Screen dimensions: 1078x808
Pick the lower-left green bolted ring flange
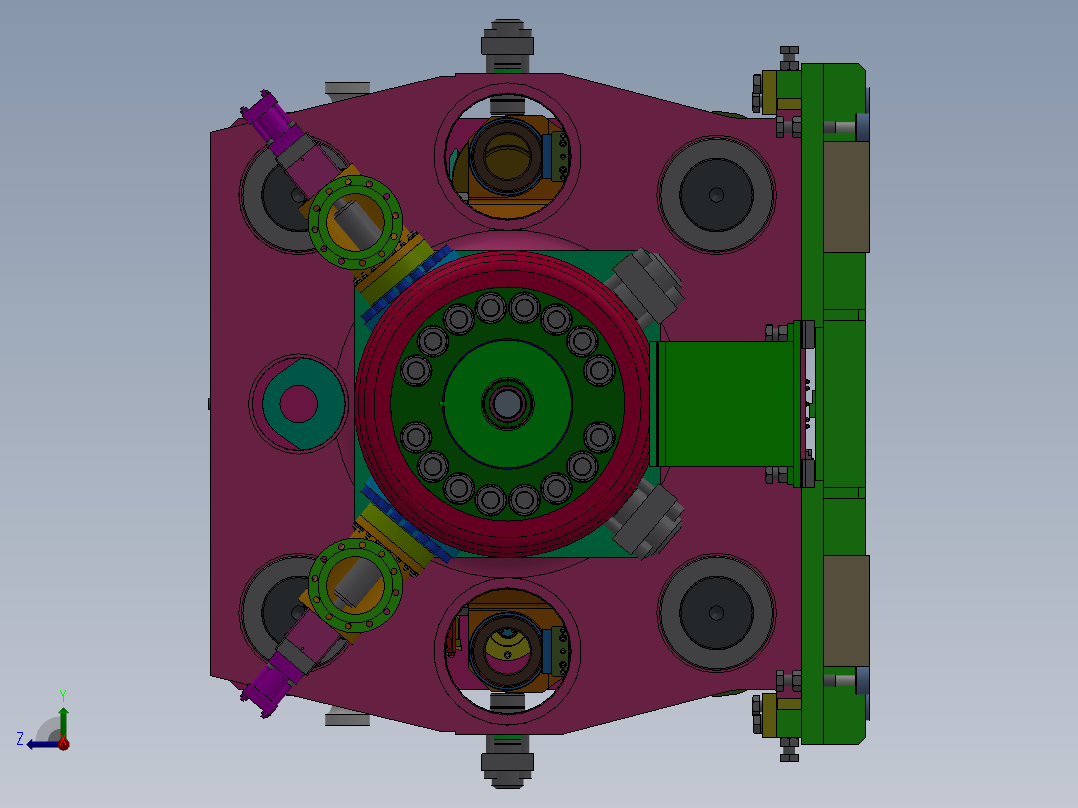tap(355, 585)
